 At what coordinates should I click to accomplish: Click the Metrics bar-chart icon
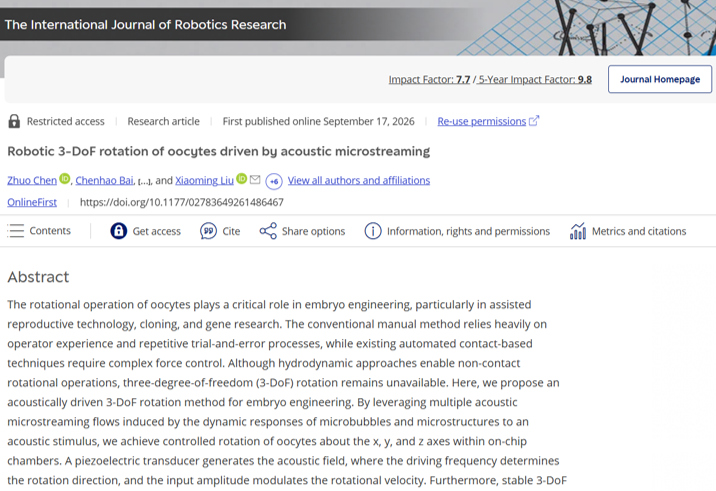tap(578, 231)
